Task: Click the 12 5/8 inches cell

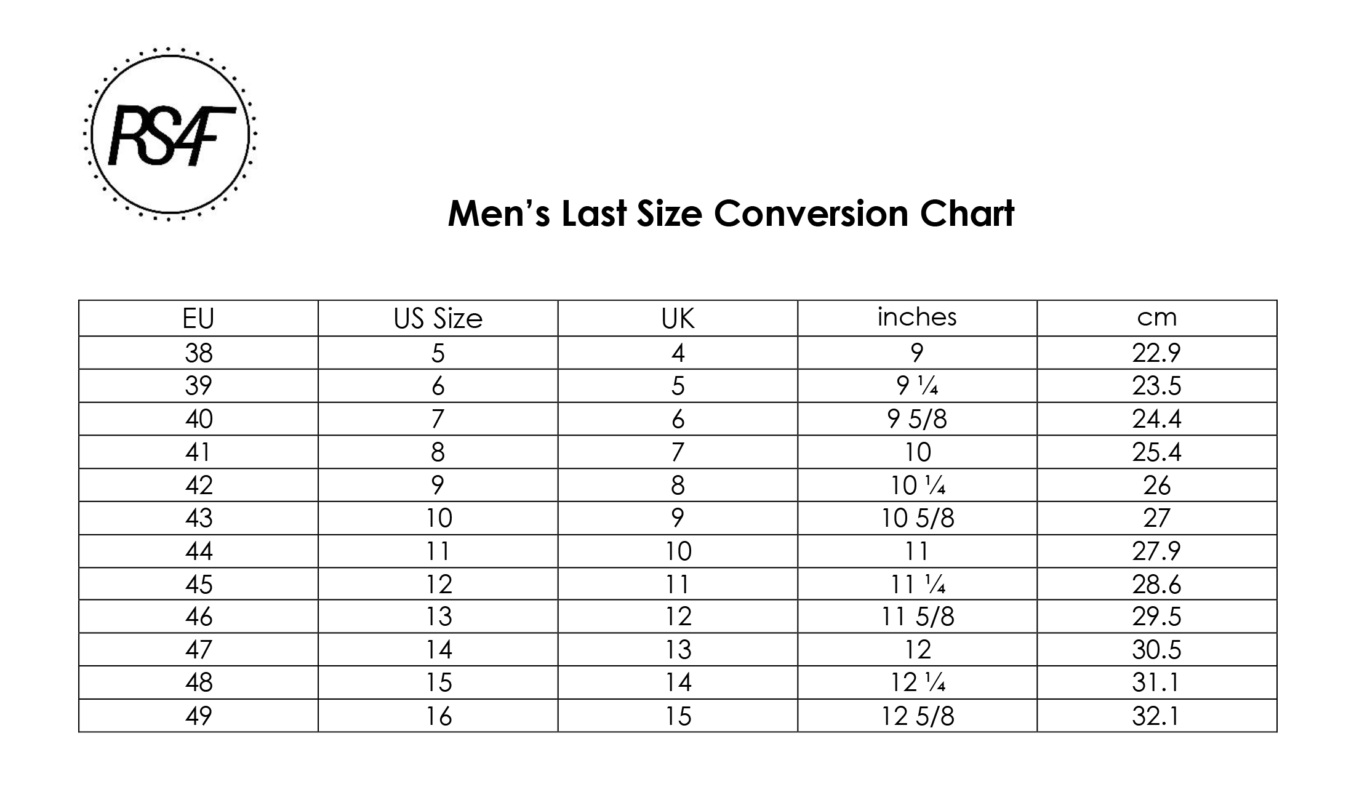Action: click(917, 716)
